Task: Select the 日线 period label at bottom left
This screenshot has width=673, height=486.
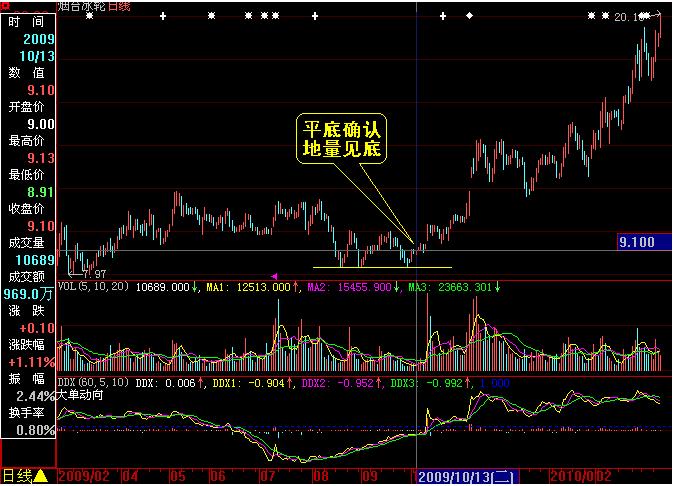Action: pos(17,476)
